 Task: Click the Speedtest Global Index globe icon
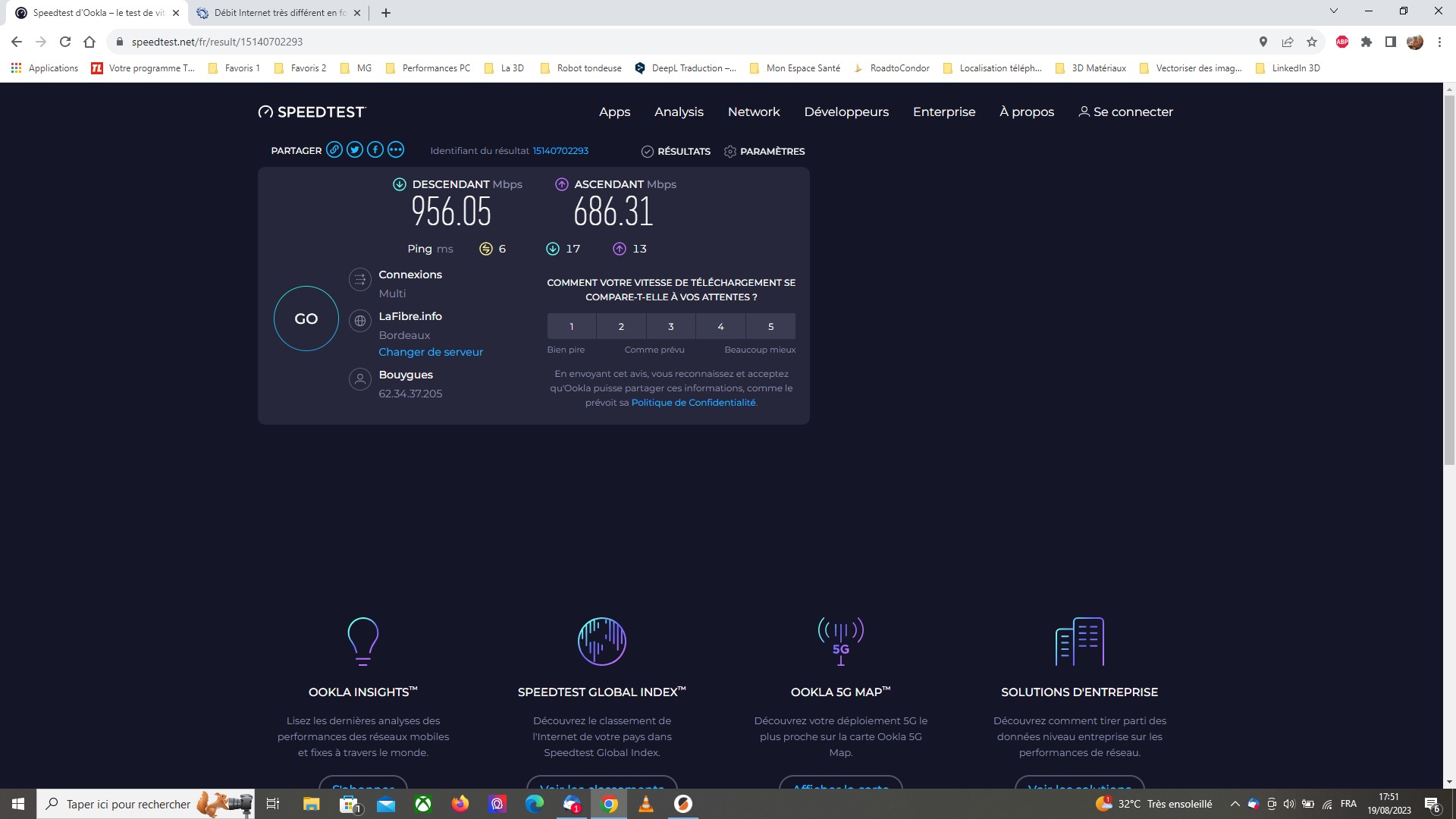tap(601, 642)
